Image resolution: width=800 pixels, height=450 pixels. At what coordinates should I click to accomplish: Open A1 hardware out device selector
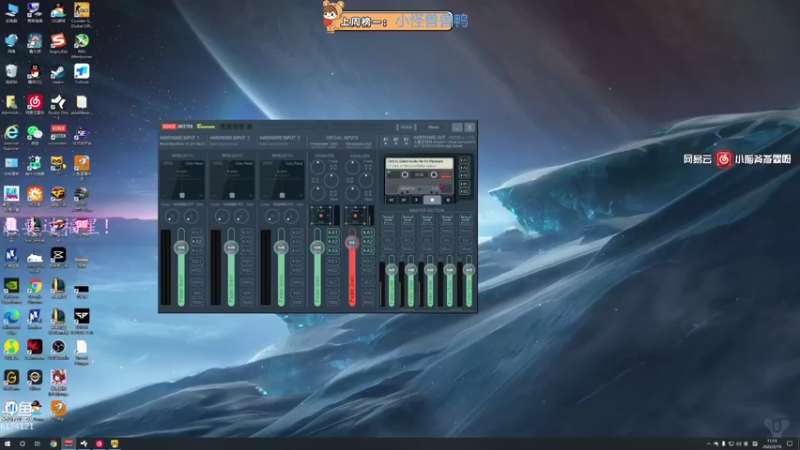pyautogui.click(x=386, y=140)
